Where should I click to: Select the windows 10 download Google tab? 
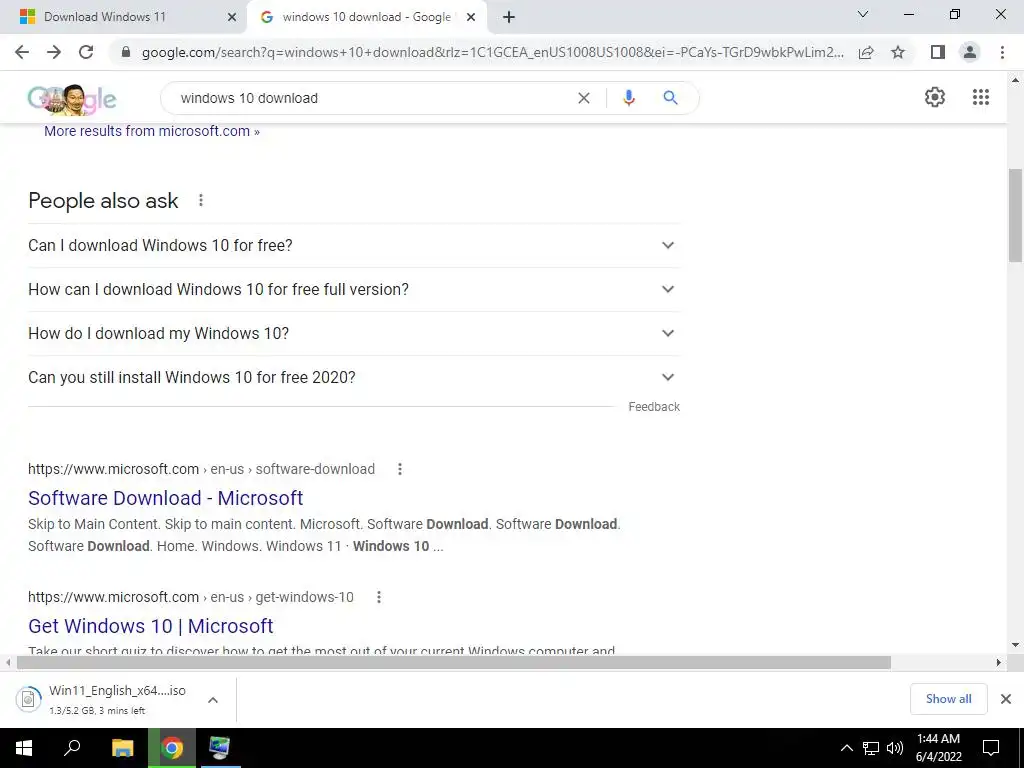tap(366, 17)
